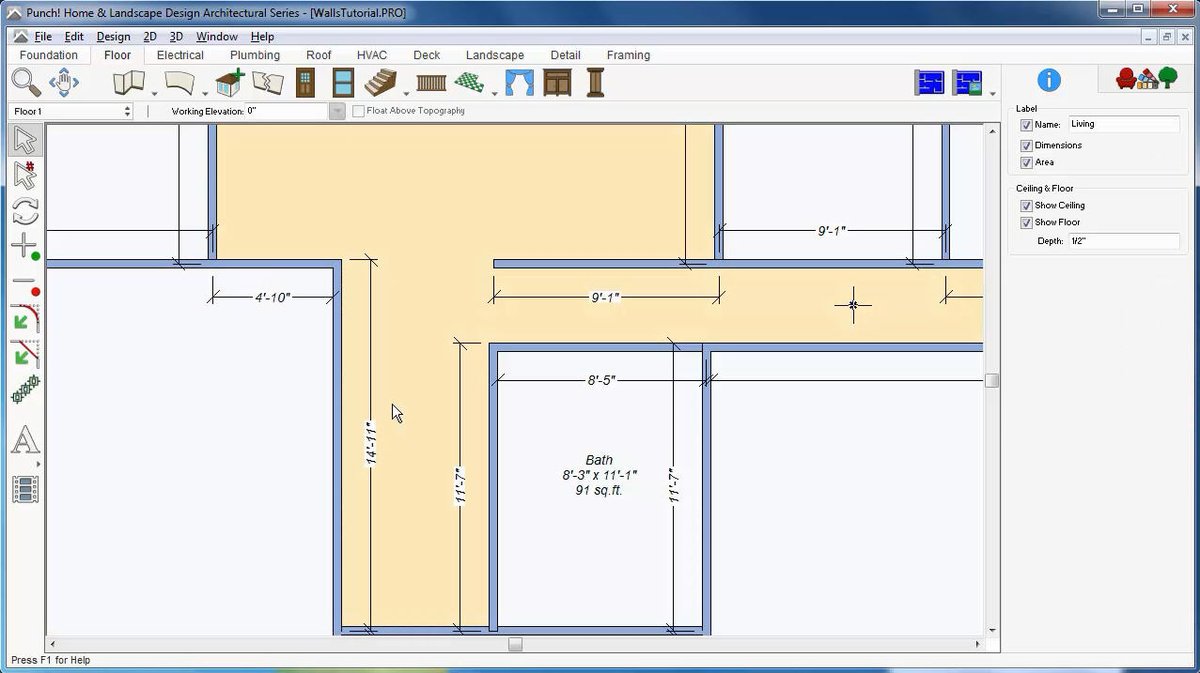Expand the plan view icons options arrow
The height and width of the screenshot is (673, 1200).
pyautogui.click(x=992, y=94)
